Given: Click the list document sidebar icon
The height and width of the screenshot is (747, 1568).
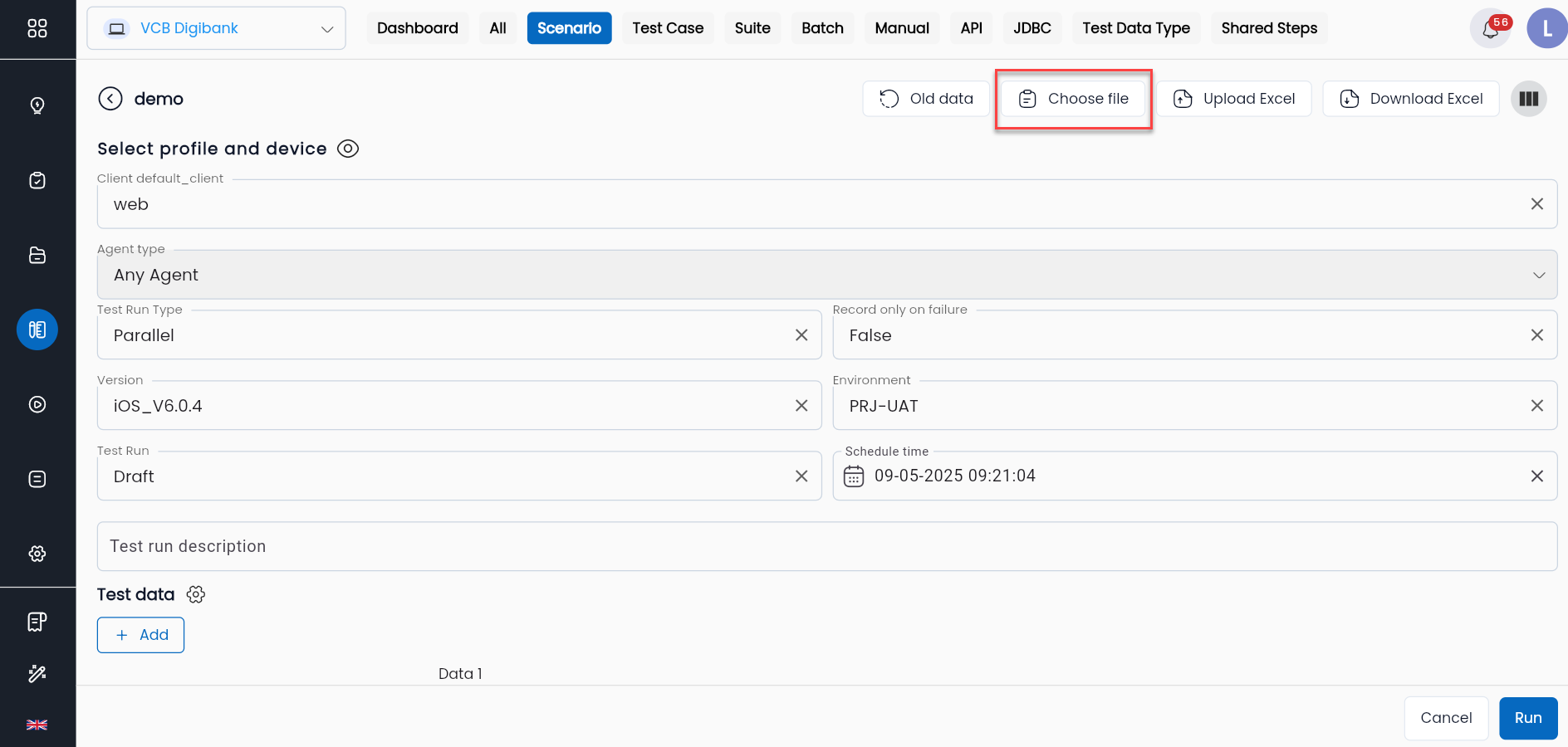Looking at the screenshot, I should [37, 479].
